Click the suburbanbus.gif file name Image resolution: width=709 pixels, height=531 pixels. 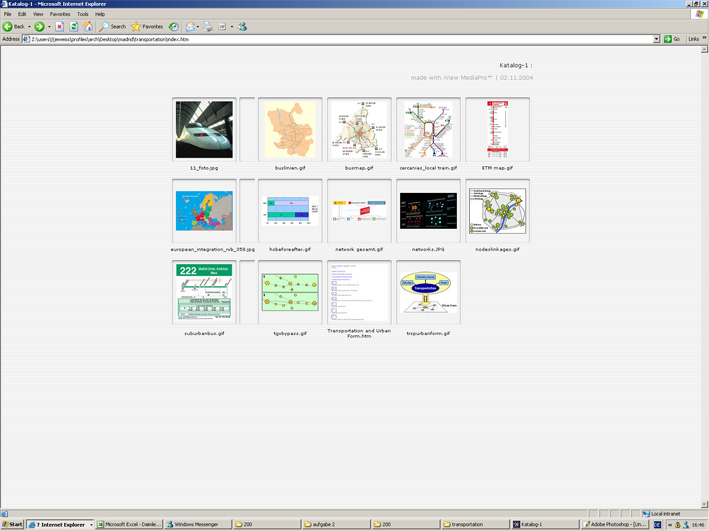(204, 333)
